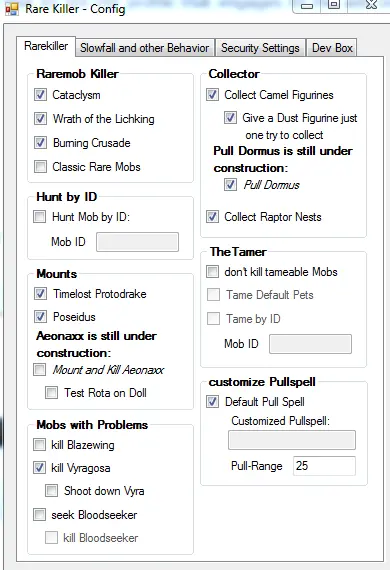Select the Dev Box tab
Screen dimensions: 390x570
332,48
